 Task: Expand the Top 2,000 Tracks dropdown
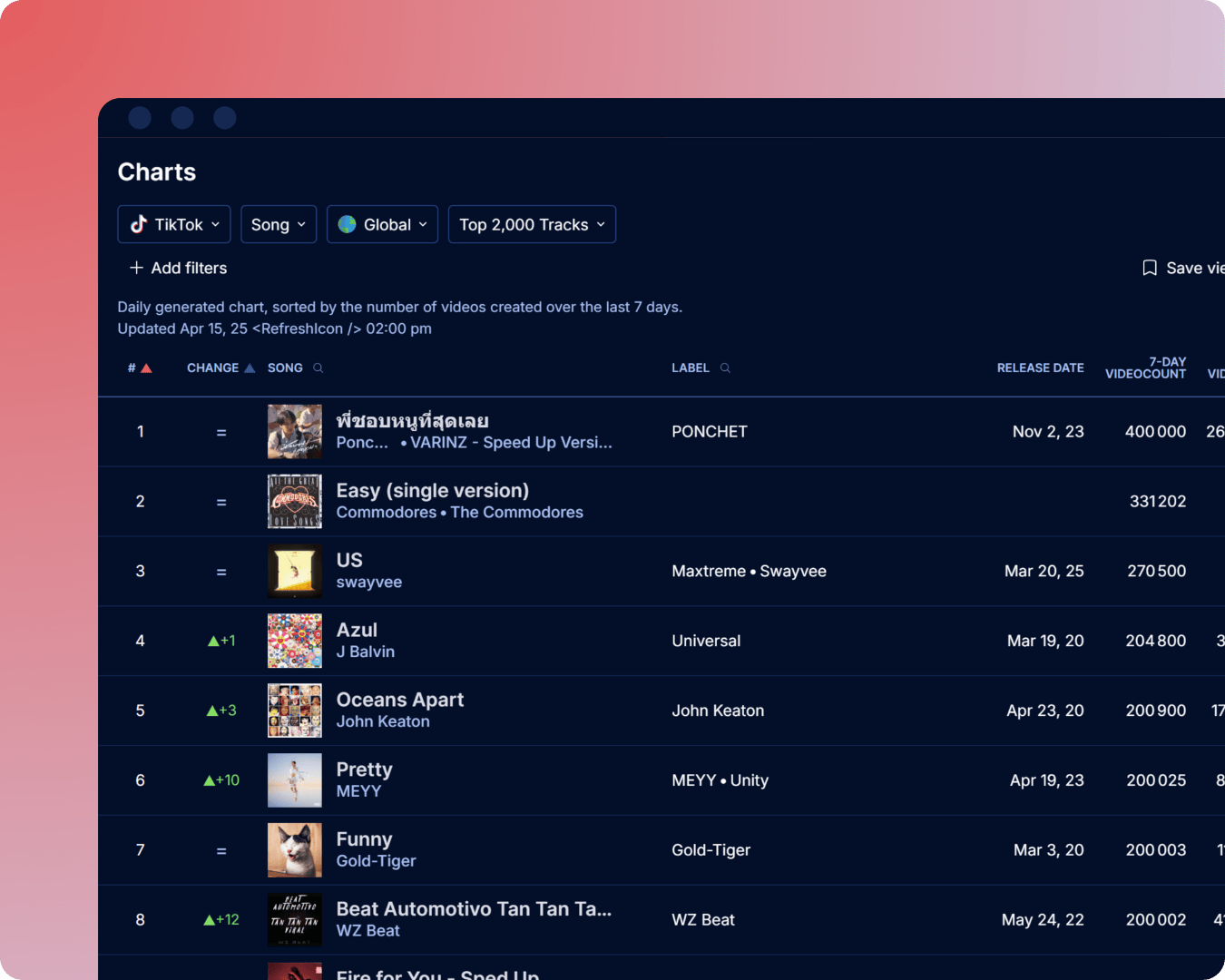click(532, 224)
